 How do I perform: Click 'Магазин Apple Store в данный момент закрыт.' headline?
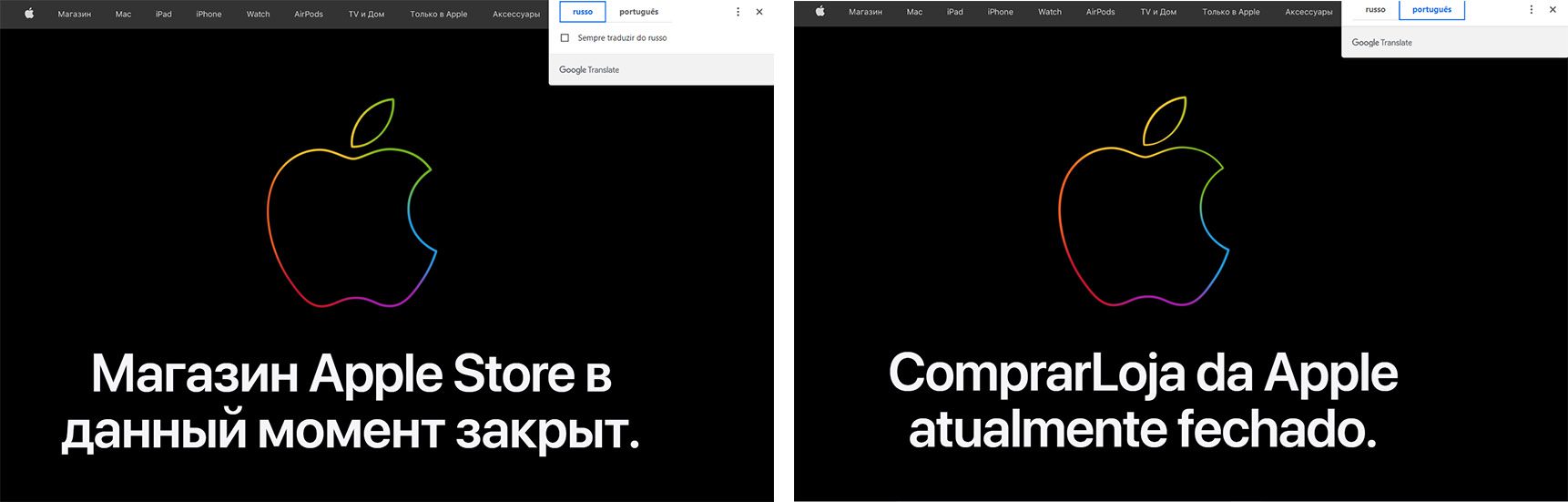tap(351, 402)
